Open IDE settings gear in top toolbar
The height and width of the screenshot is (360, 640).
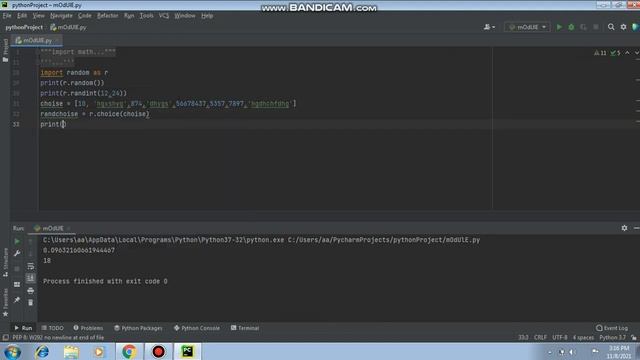[x=623, y=27]
